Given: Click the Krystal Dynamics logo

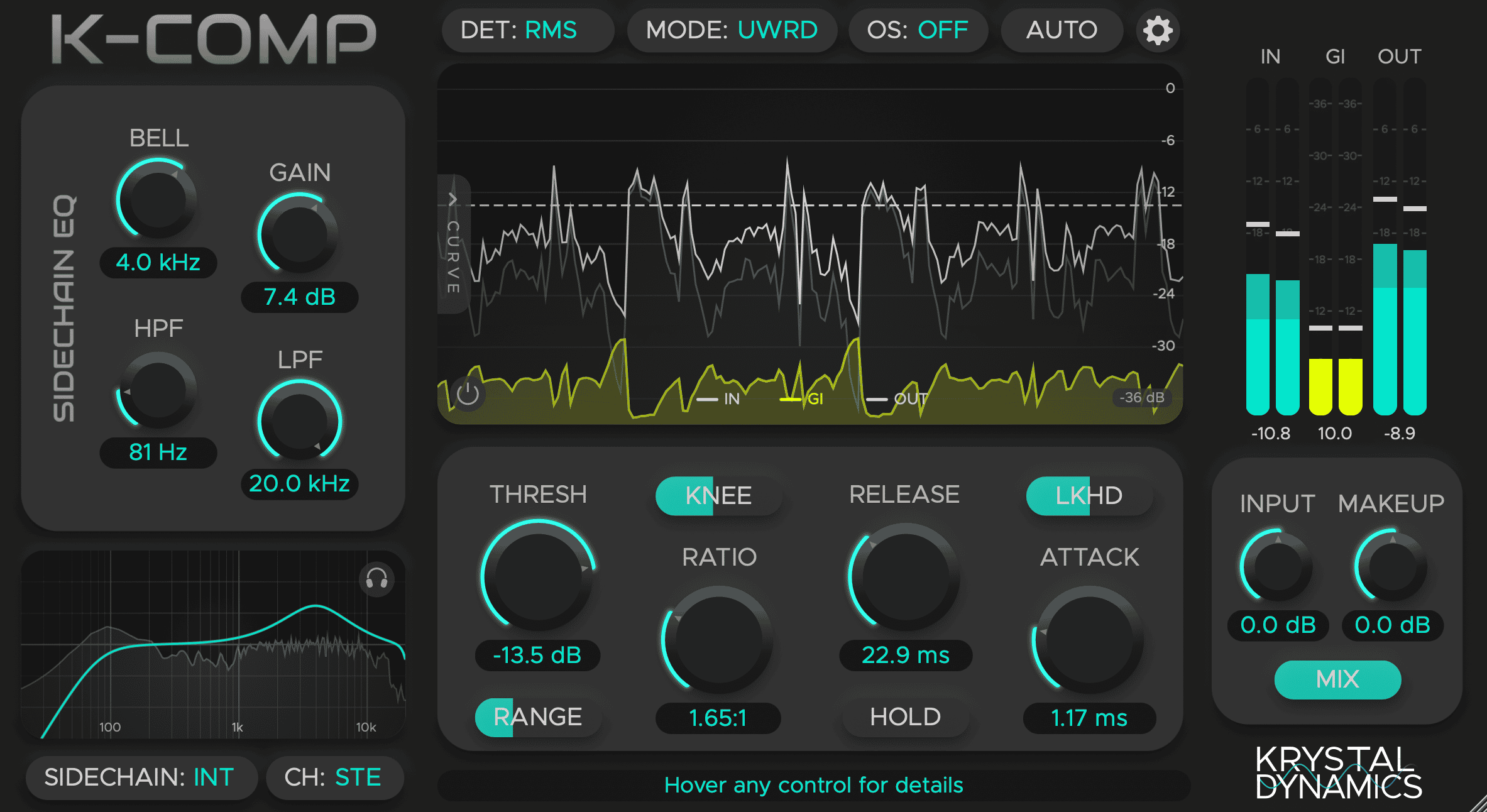Looking at the screenshot, I should pyautogui.click(x=1339, y=772).
